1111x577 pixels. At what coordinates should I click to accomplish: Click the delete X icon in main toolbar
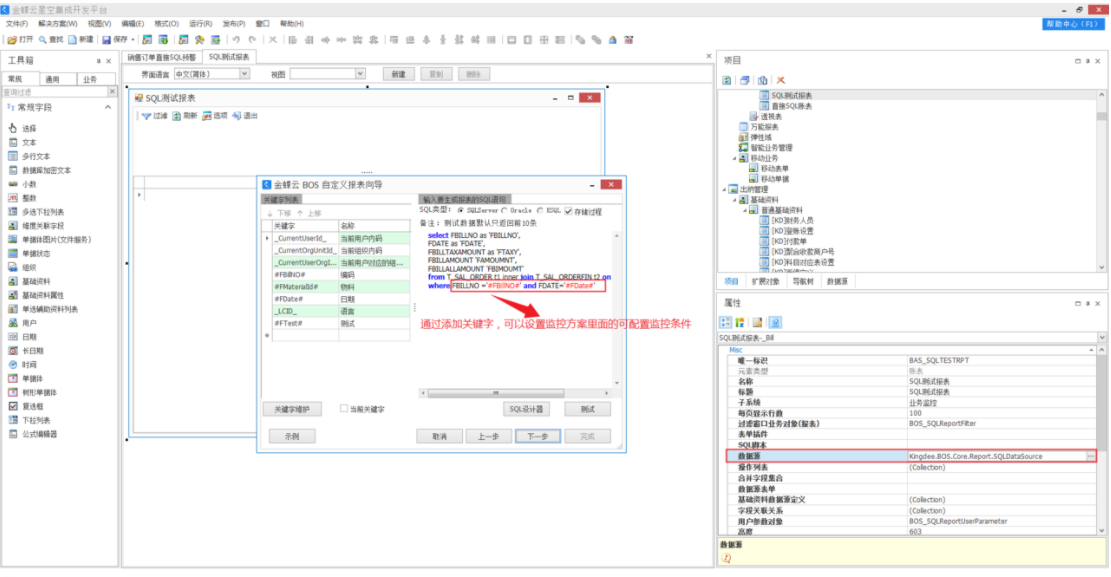(x=273, y=40)
